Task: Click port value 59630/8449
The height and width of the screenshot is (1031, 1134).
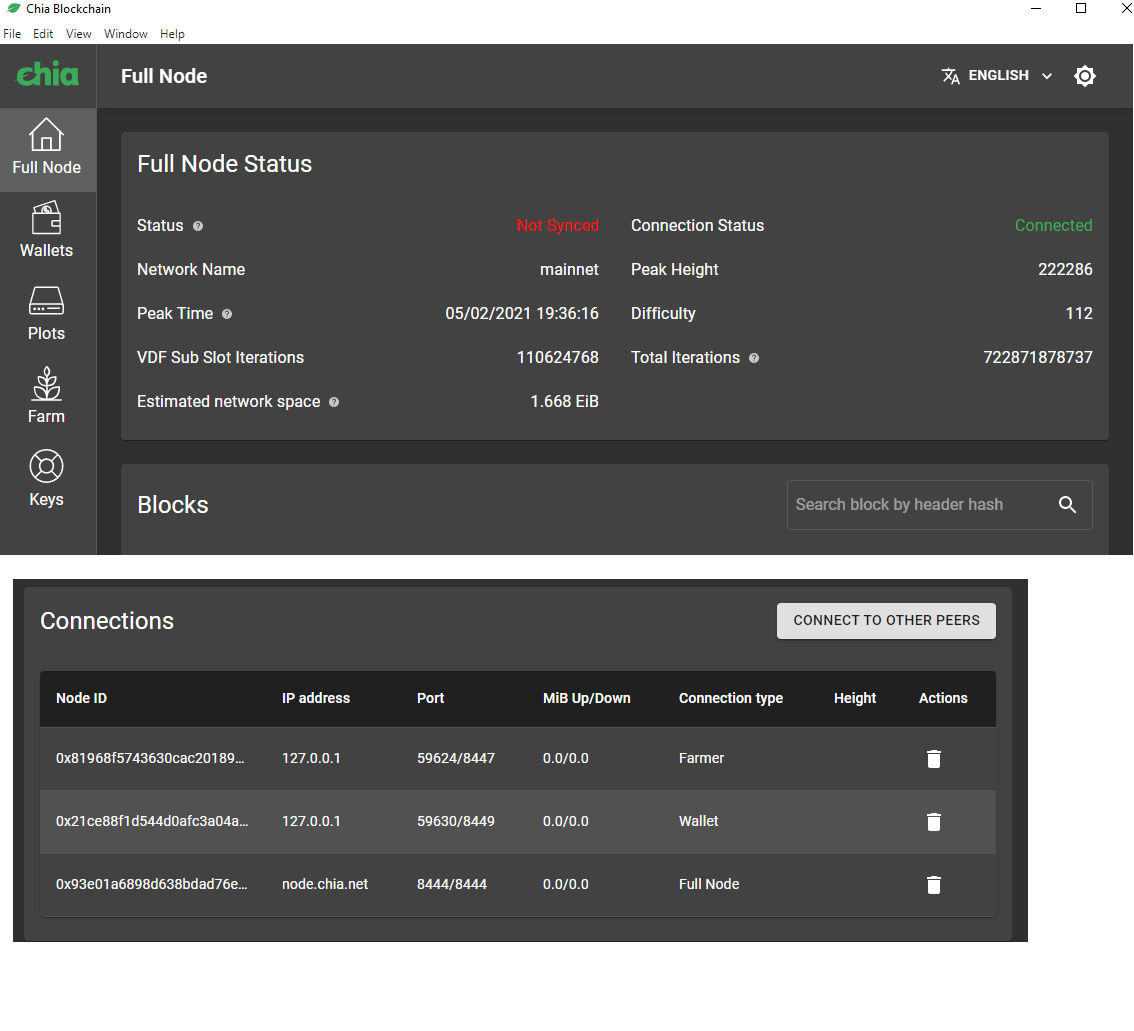Action: [x=456, y=821]
